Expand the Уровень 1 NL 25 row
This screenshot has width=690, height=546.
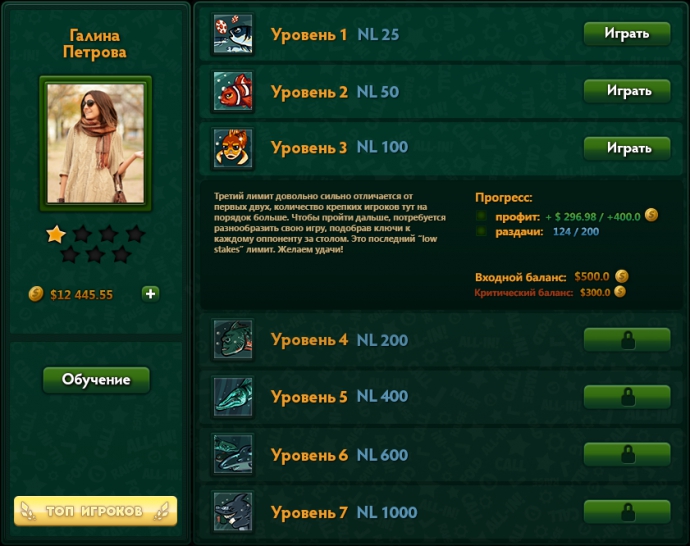point(441,34)
